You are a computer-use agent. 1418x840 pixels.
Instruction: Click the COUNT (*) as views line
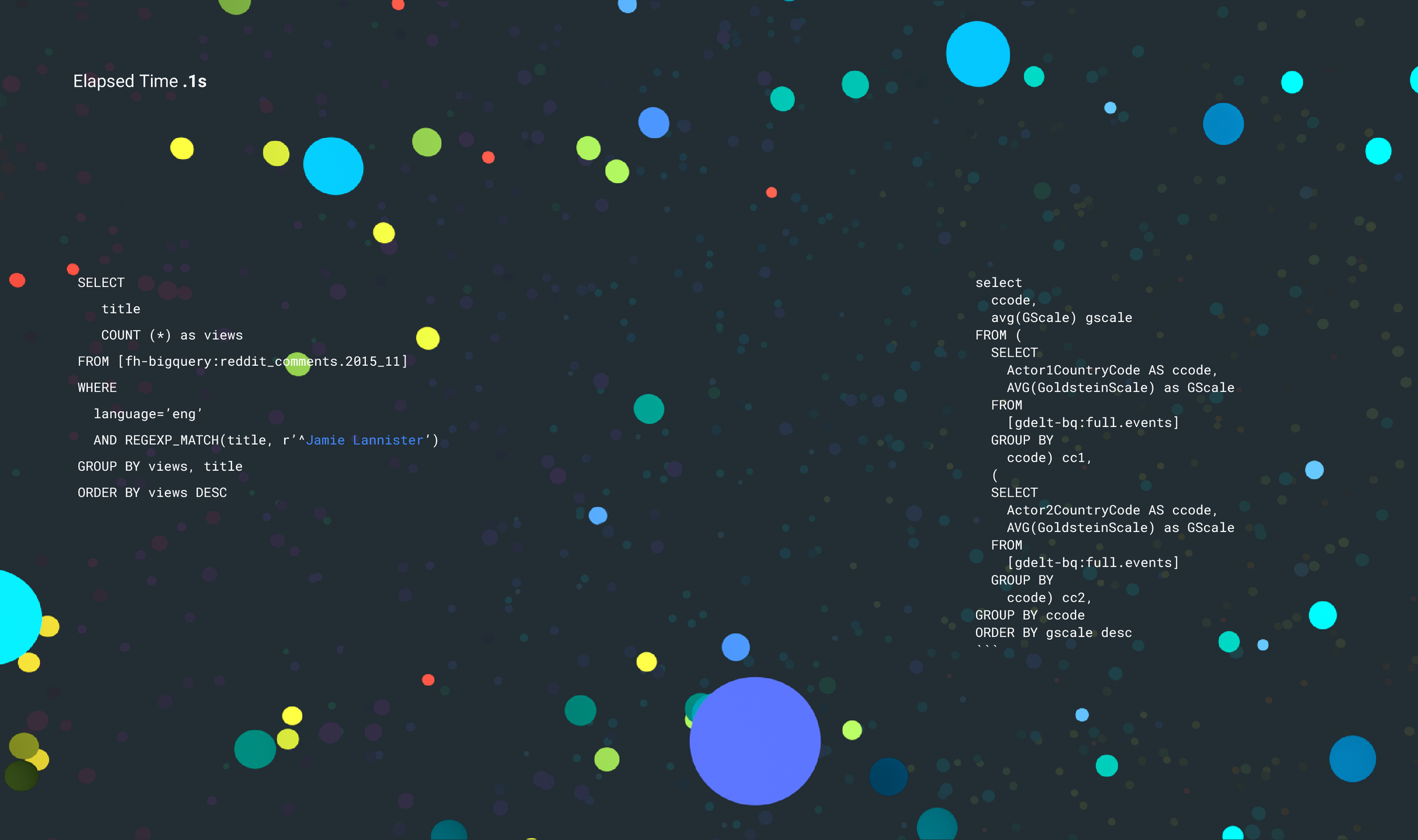(x=171, y=335)
